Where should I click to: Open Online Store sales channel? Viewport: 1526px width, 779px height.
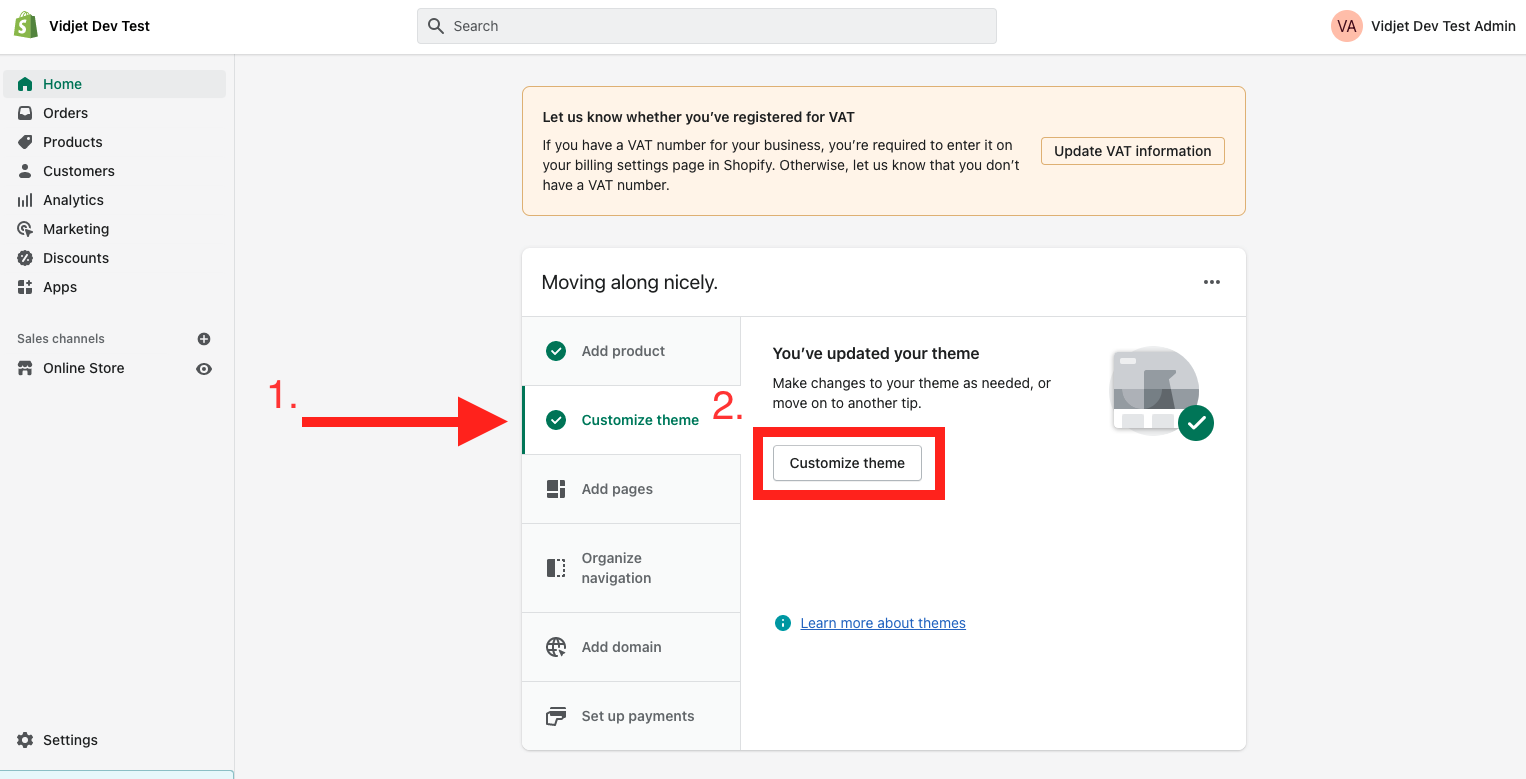(84, 368)
